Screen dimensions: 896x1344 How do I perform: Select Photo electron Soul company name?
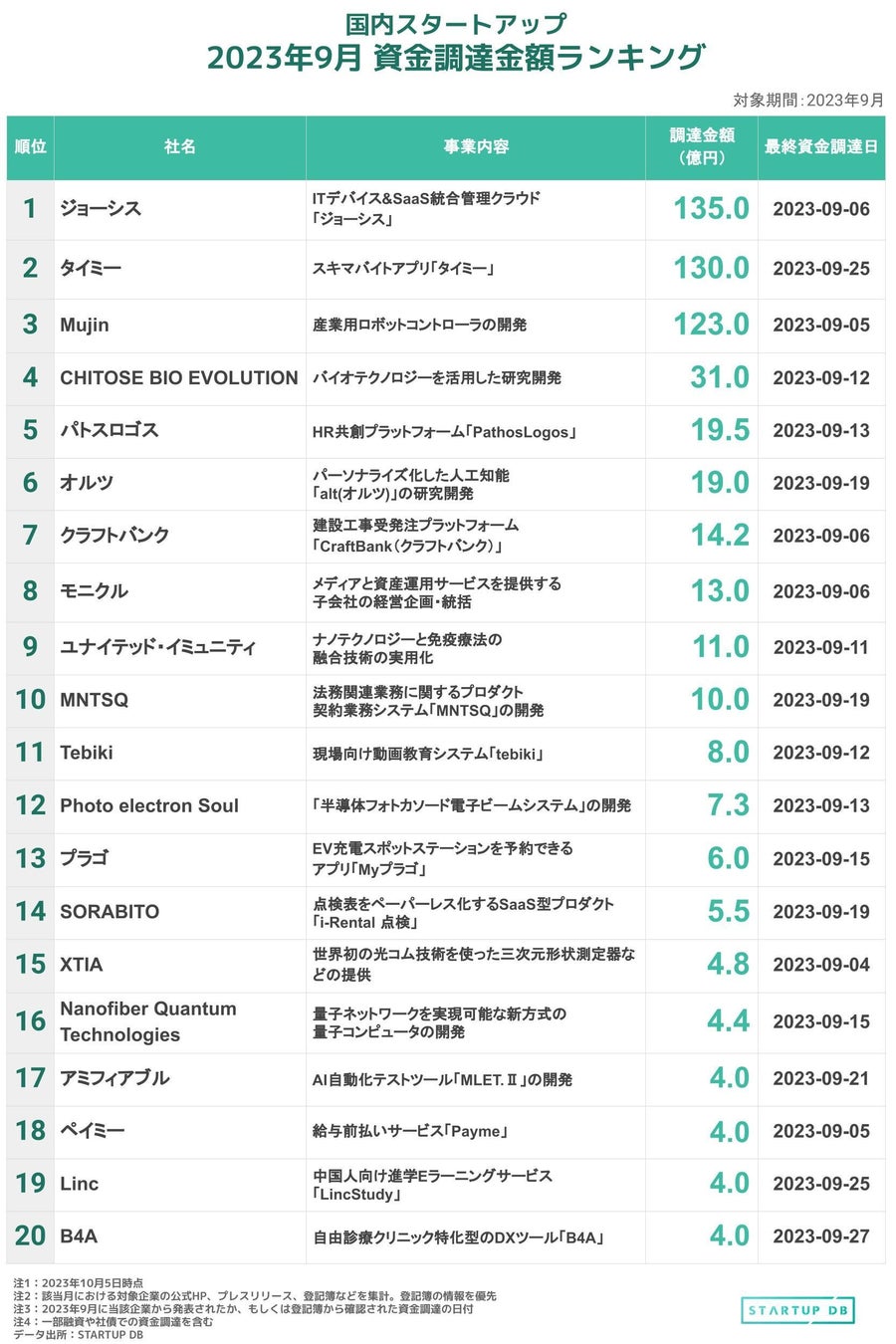click(x=149, y=805)
